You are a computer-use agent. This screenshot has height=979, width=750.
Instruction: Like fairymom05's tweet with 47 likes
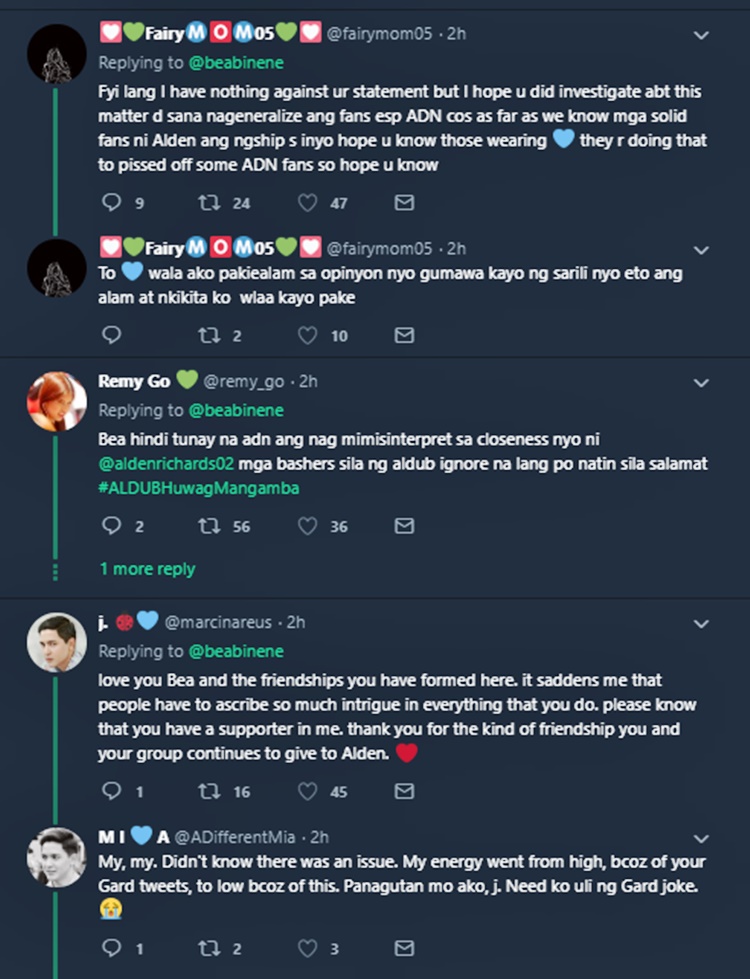point(309,203)
